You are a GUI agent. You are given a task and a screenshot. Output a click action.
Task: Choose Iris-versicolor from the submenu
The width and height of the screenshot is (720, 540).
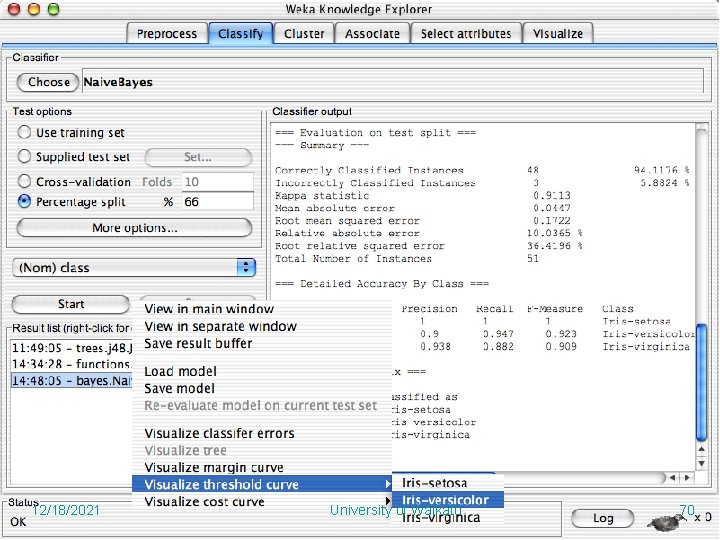448,500
